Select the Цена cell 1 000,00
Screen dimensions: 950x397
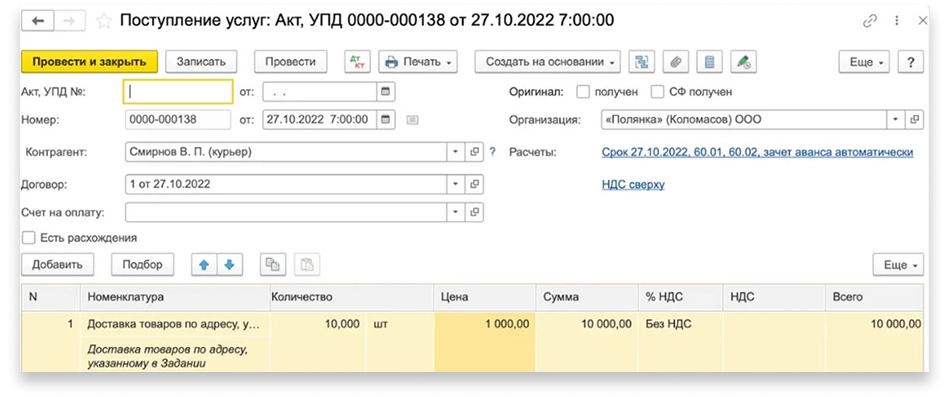[x=485, y=324]
